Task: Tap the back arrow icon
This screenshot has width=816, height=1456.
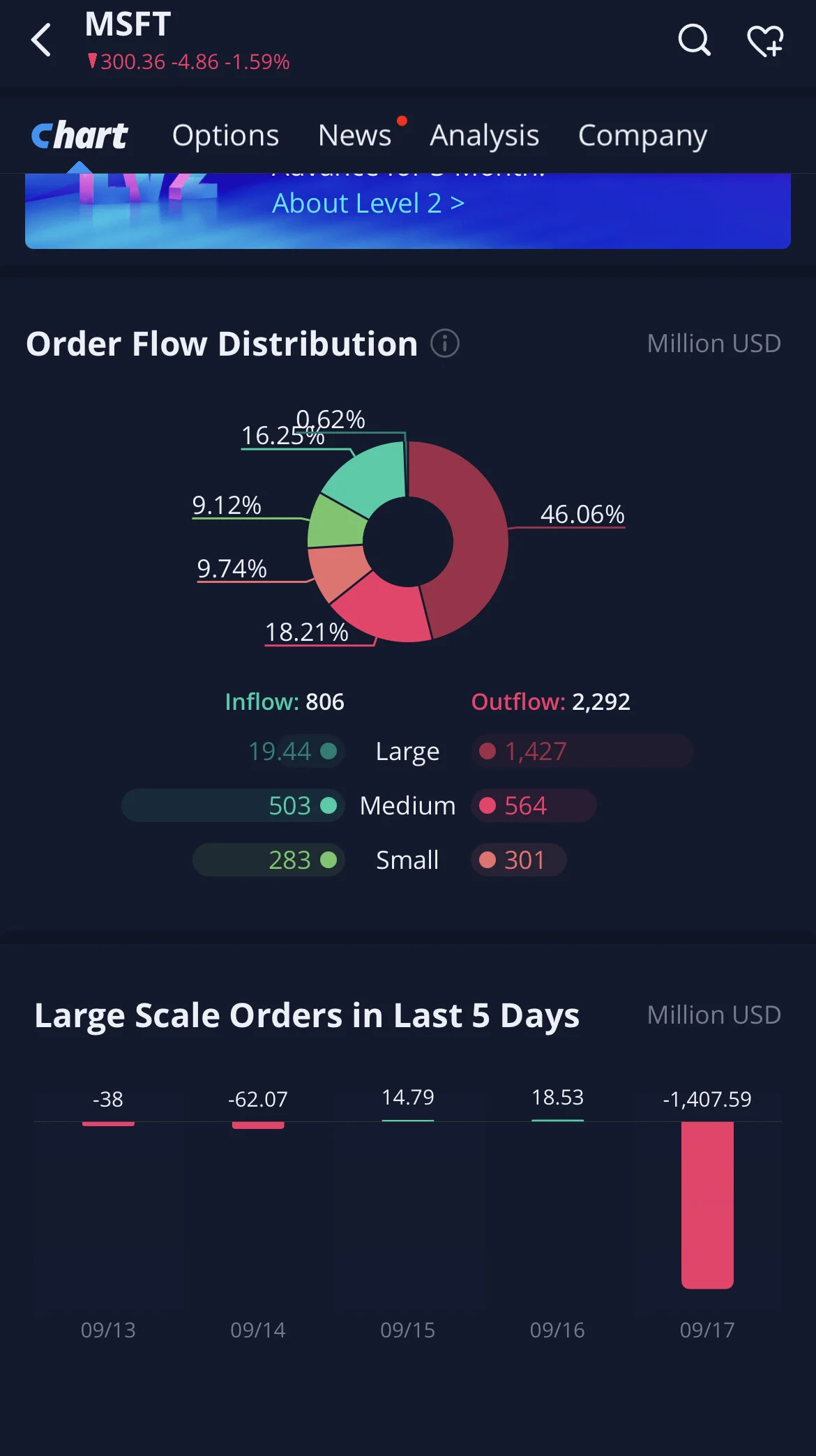Action: (x=41, y=40)
